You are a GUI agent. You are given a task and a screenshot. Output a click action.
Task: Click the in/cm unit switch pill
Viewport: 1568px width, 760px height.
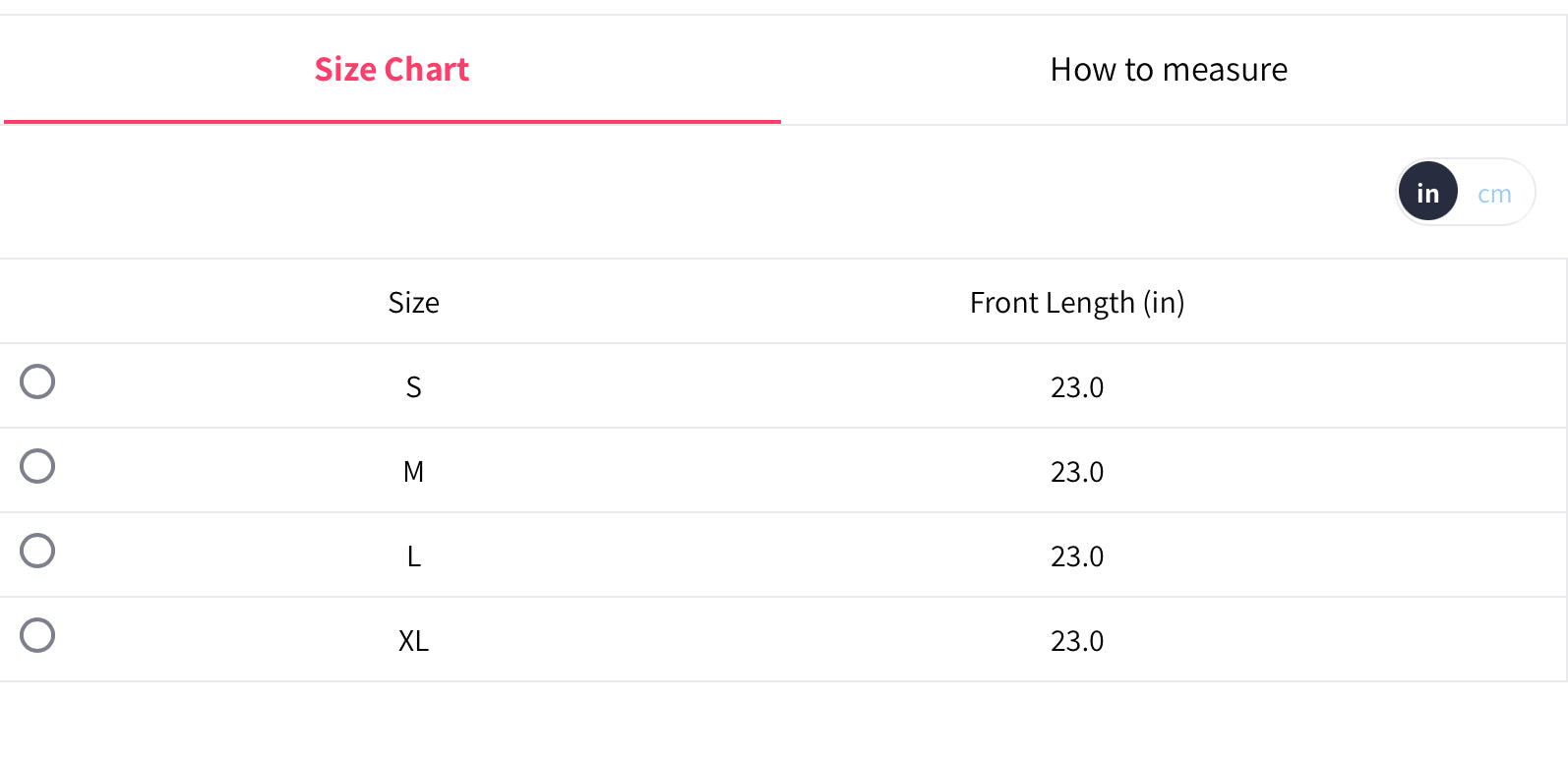pos(1465,192)
